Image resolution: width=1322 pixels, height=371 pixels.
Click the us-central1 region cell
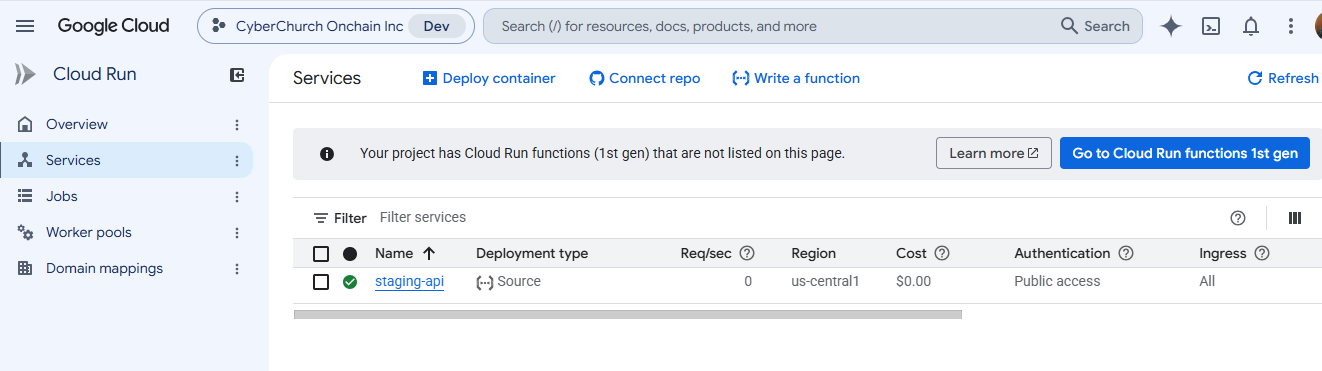point(825,282)
